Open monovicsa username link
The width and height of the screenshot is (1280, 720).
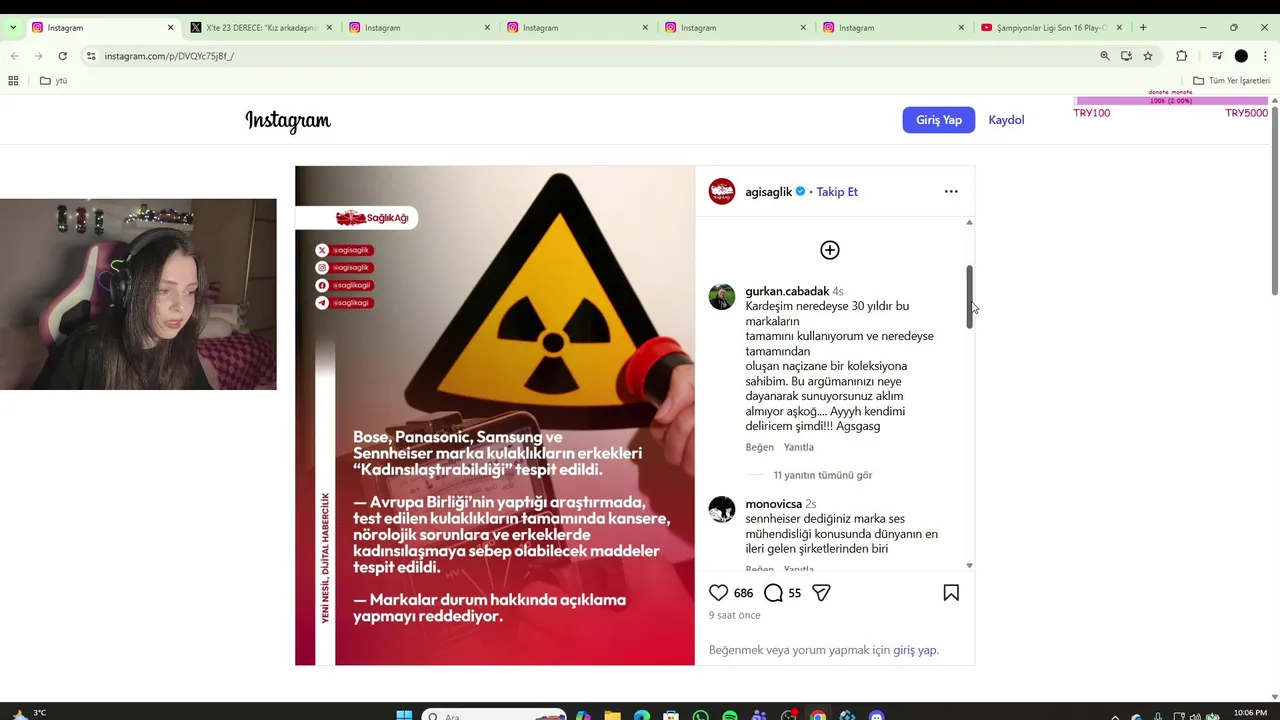point(773,504)
